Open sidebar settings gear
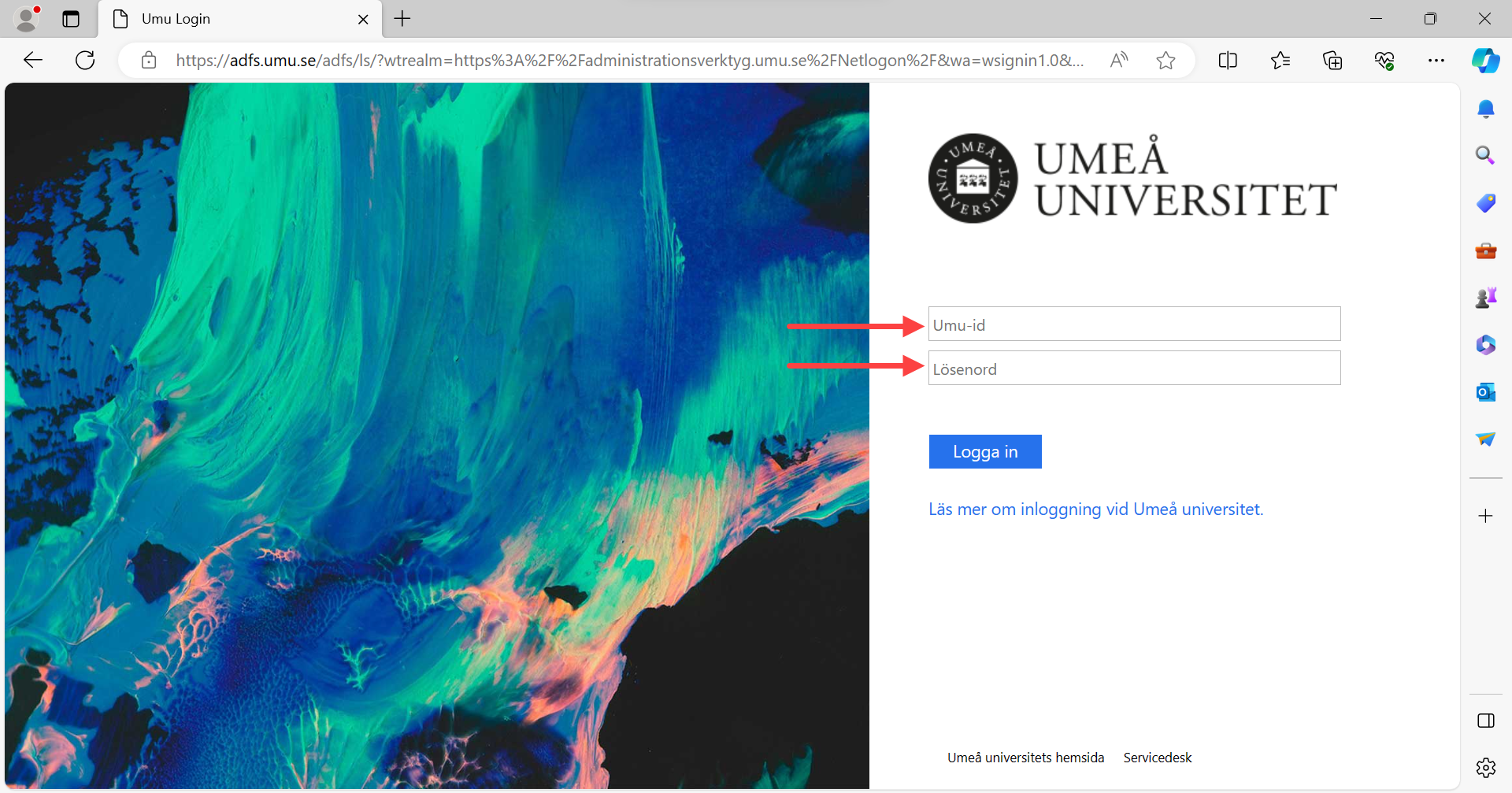The height and width of the screenshot is (793, 1512). coord(1486,767)
